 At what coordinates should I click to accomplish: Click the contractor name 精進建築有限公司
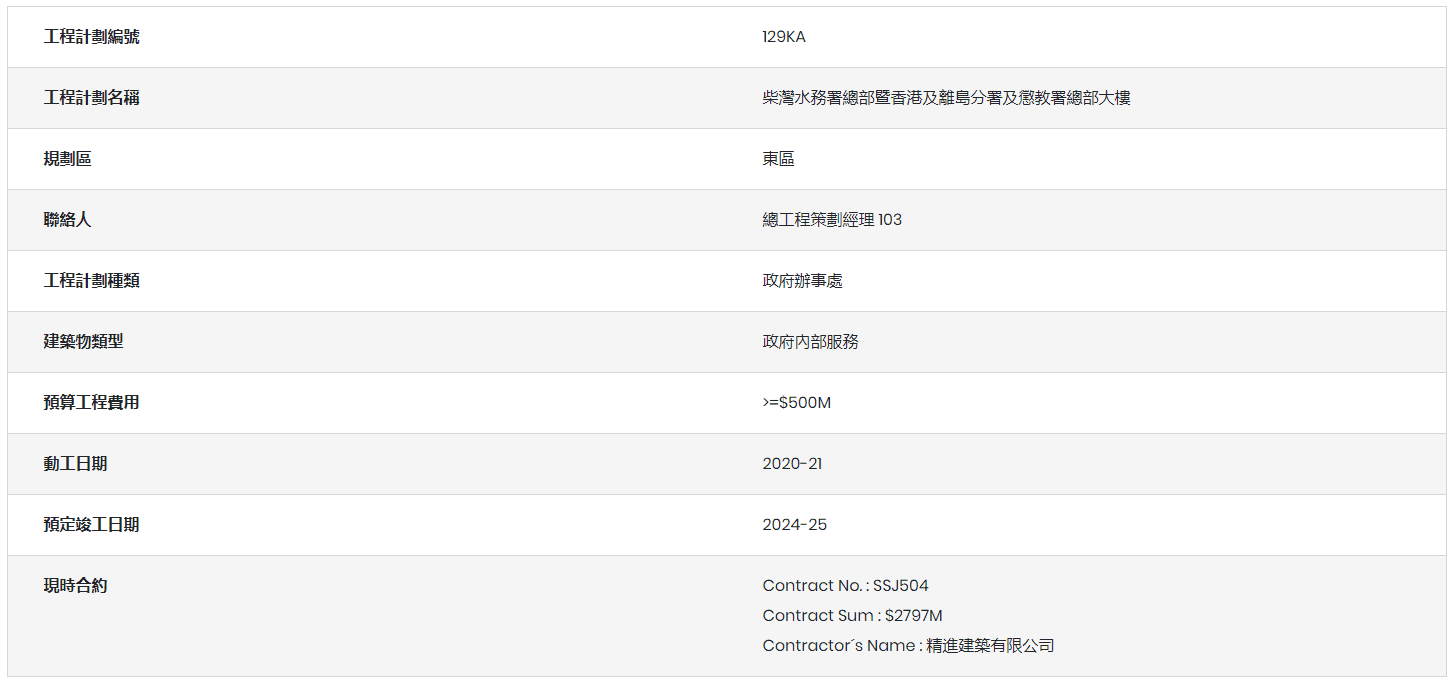990,646
